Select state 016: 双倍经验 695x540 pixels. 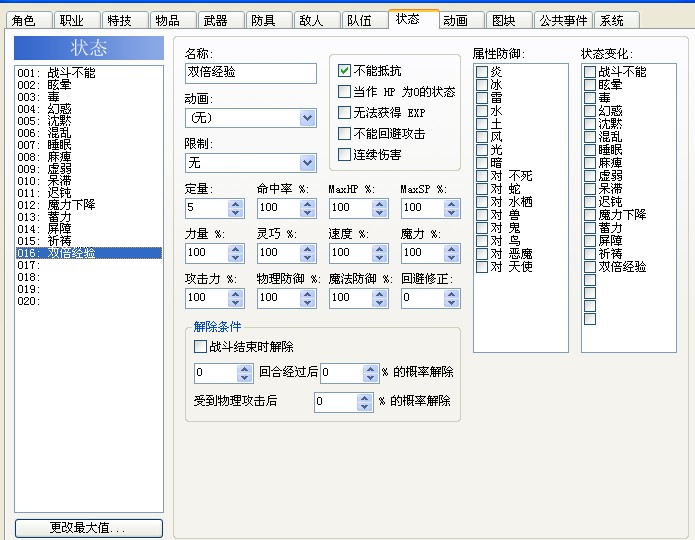pos(89,253)
